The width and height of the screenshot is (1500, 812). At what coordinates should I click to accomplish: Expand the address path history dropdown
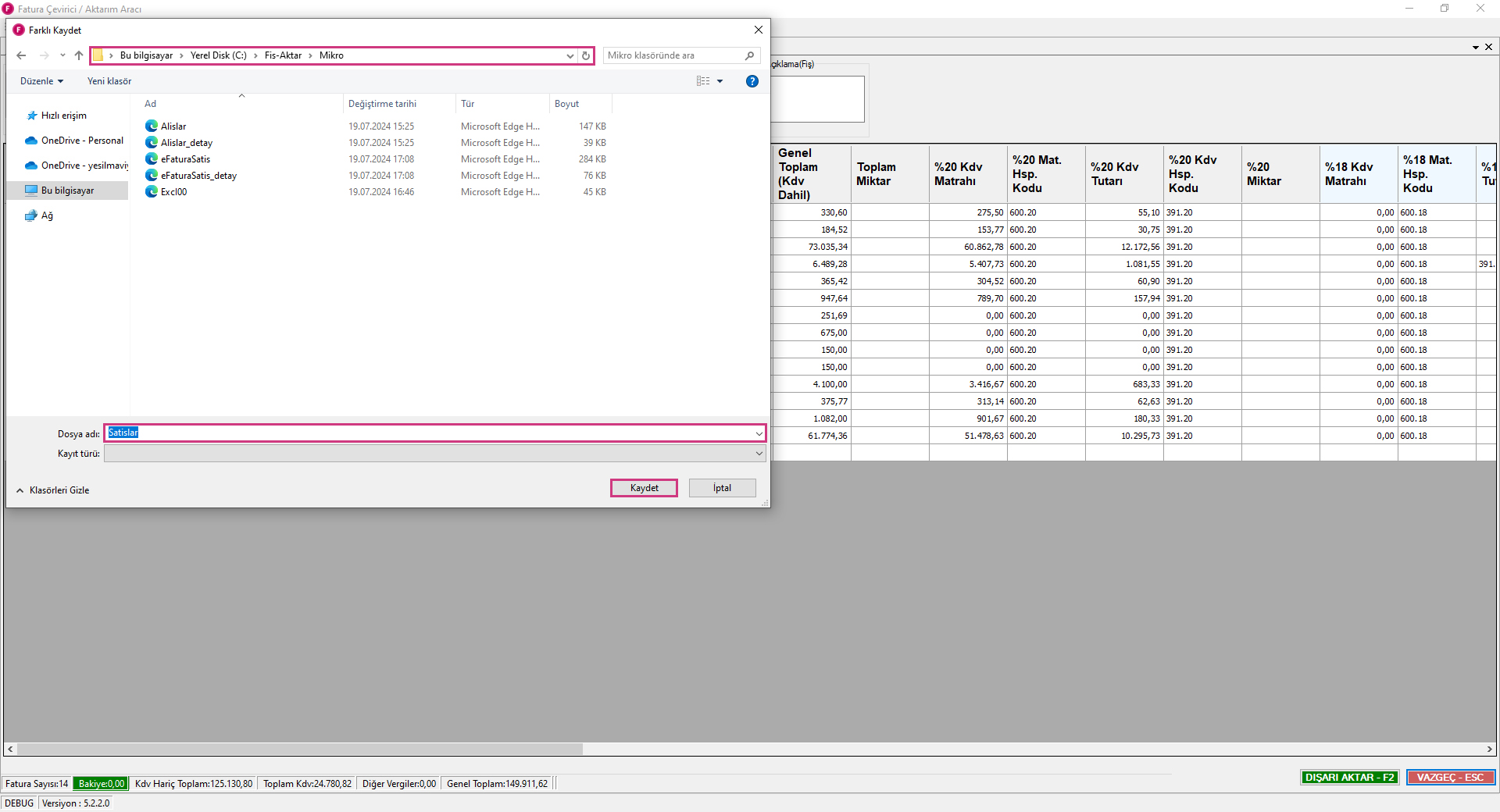tap(570, 55)
